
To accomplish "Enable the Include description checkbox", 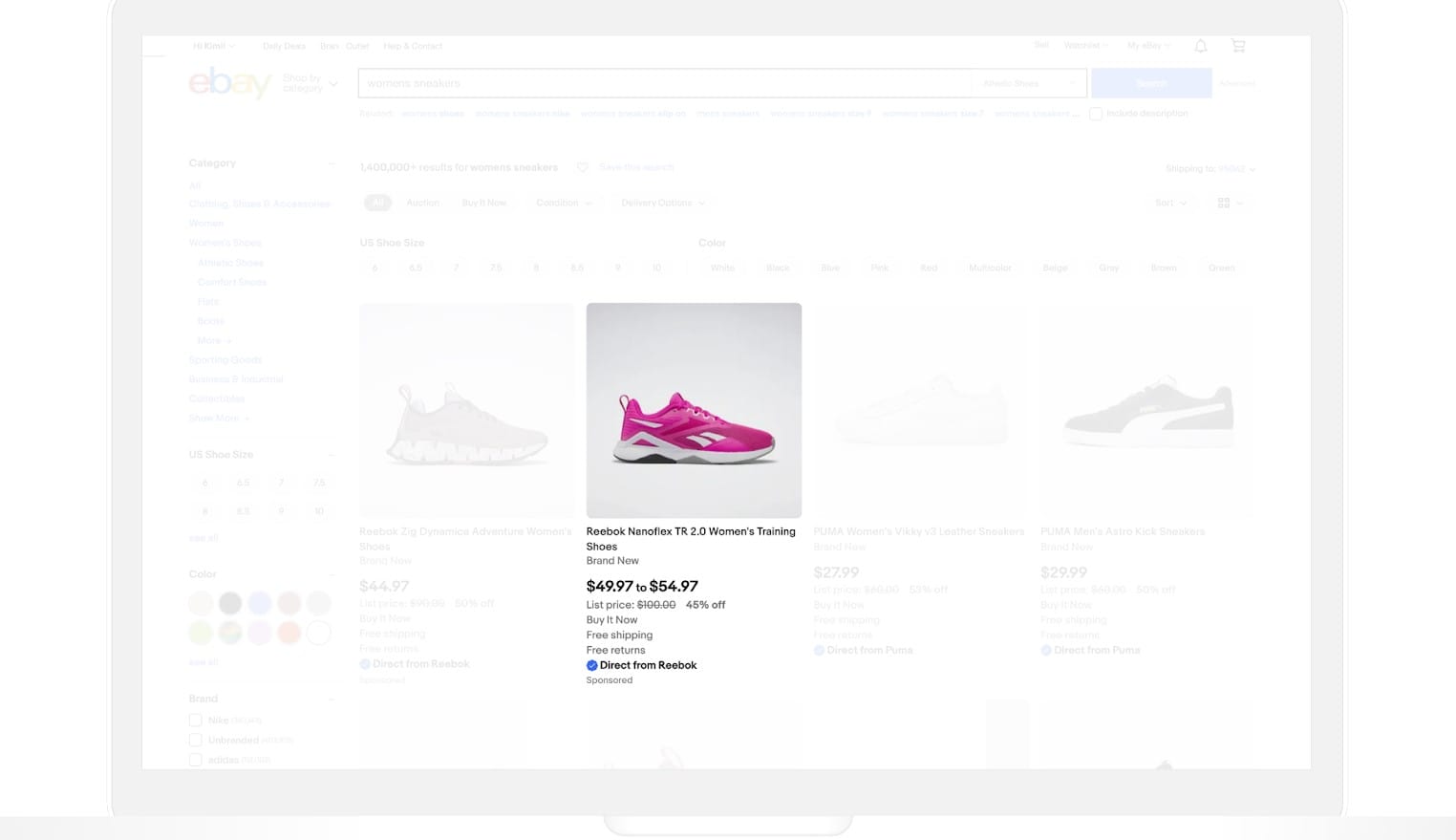I will click(x=1096, y=114).
